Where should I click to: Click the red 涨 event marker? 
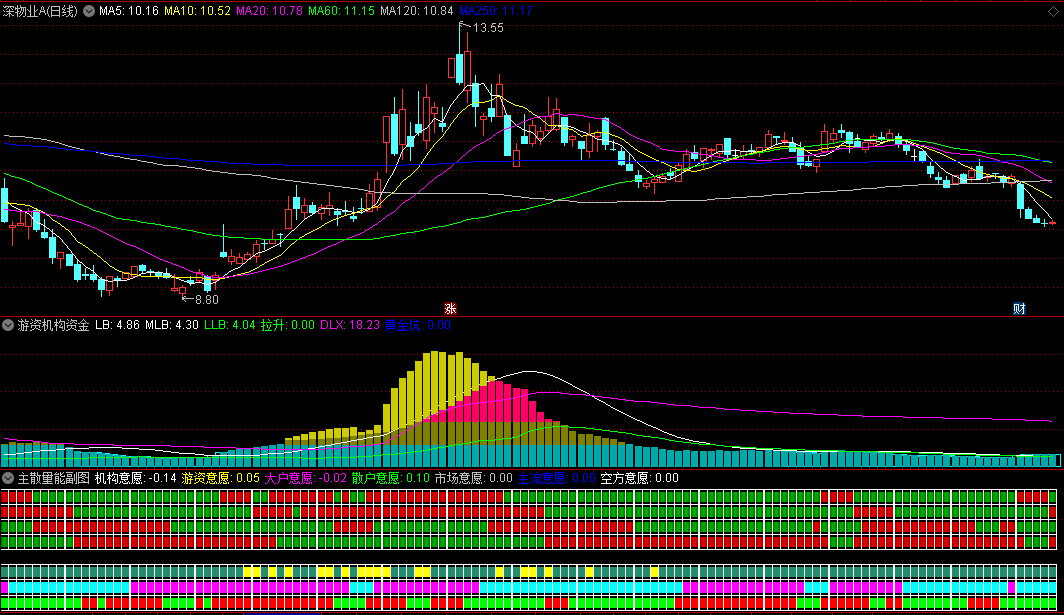pyautogui.click(x=450, y=309)
